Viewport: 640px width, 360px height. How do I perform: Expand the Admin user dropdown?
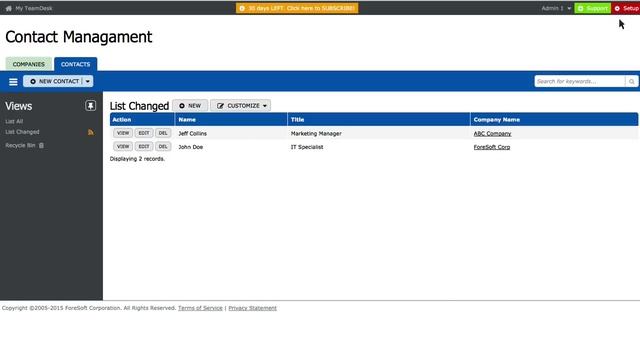point(556,8)
